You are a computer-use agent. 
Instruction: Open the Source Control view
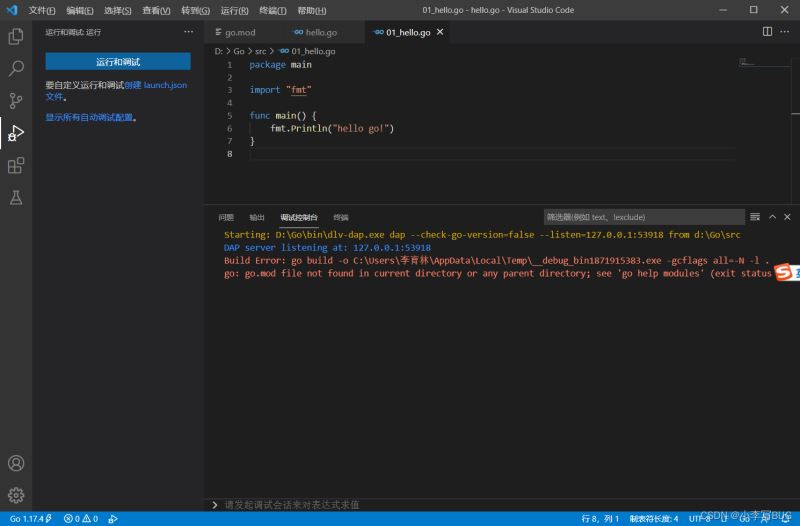pos(16,101)
